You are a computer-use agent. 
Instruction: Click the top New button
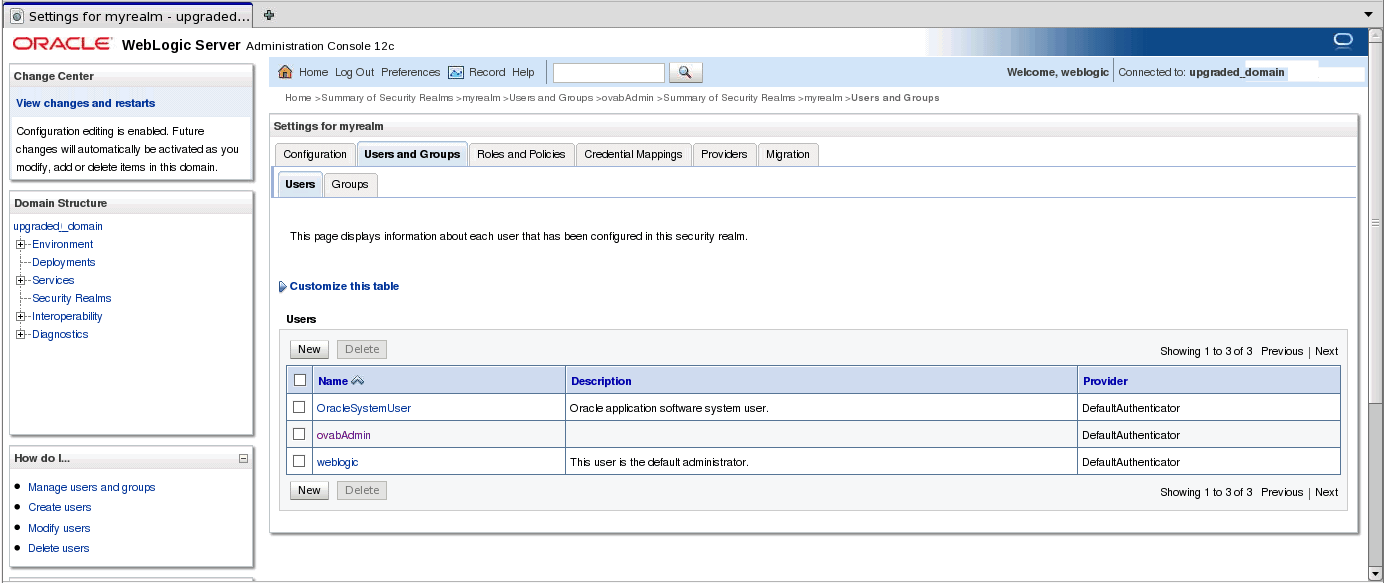[309, 349]
